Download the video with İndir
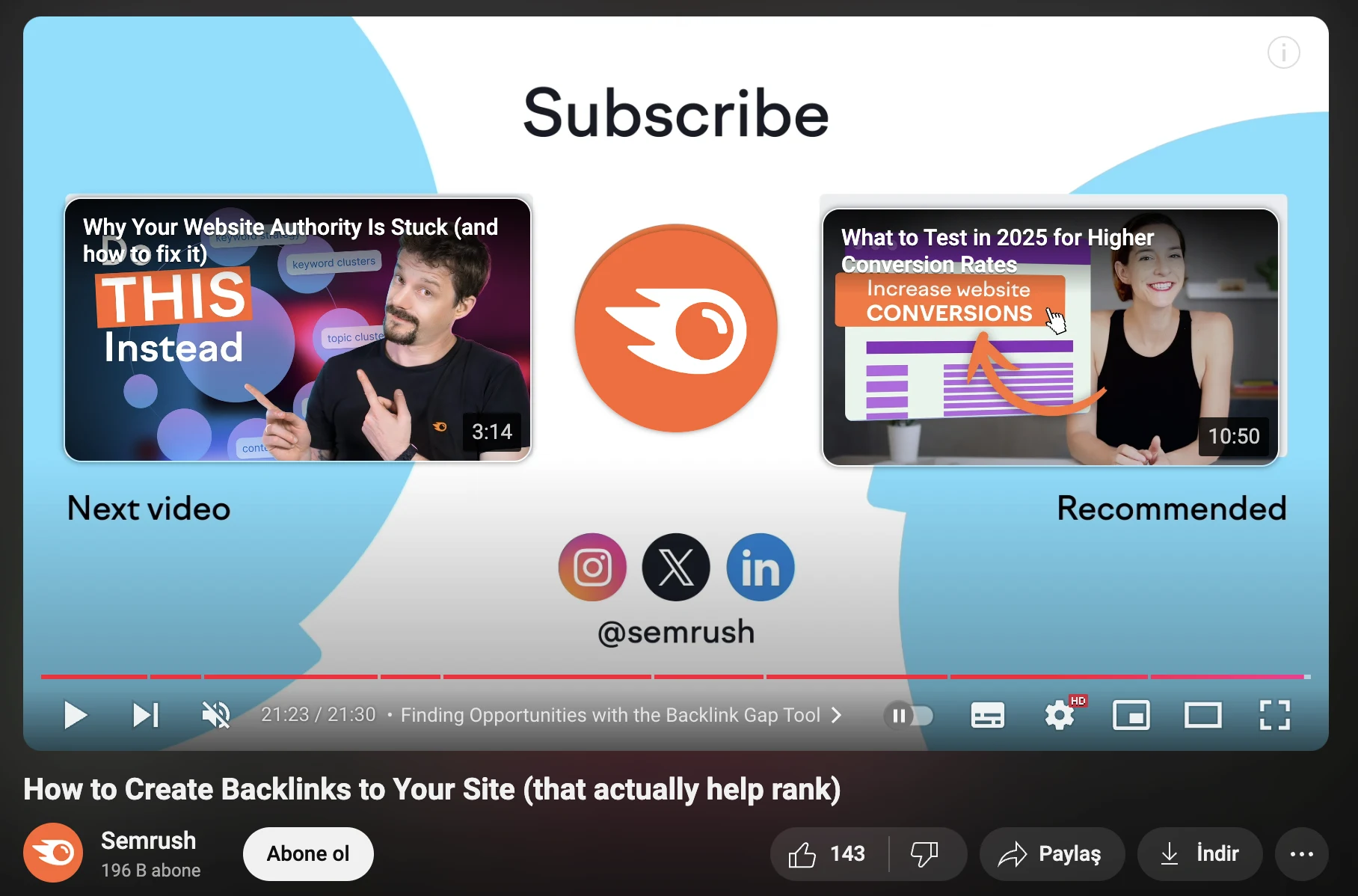Image resolution: width=1358 pixels, height=896 pixels. 1199,853
